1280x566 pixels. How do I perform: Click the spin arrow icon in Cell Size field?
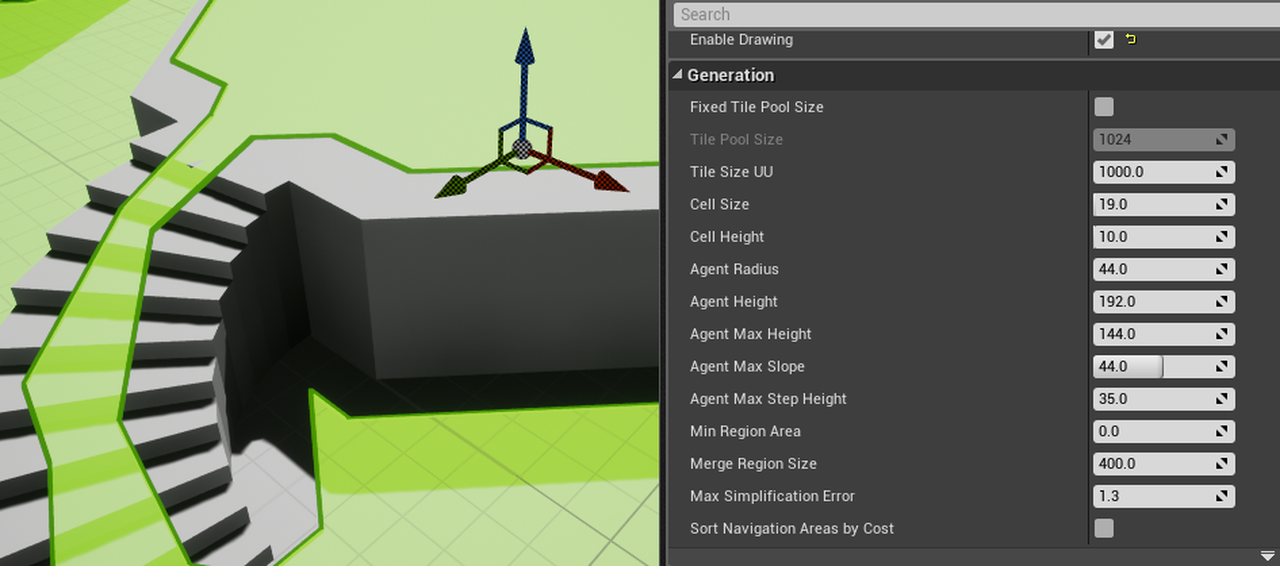1221,204
